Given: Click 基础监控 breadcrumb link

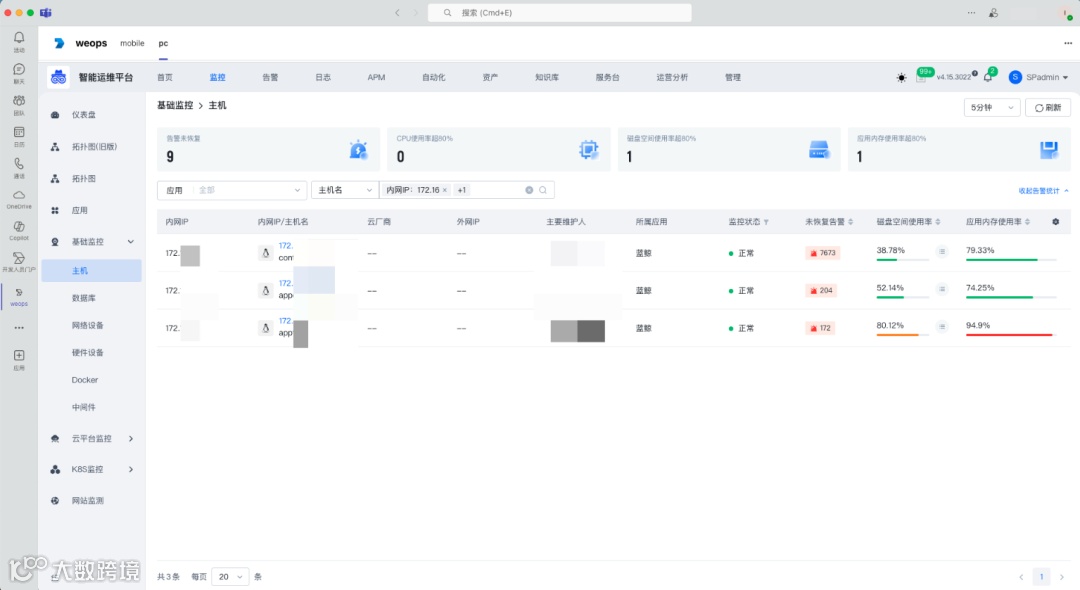Looking at the screenshot, I should pos(175,105).
